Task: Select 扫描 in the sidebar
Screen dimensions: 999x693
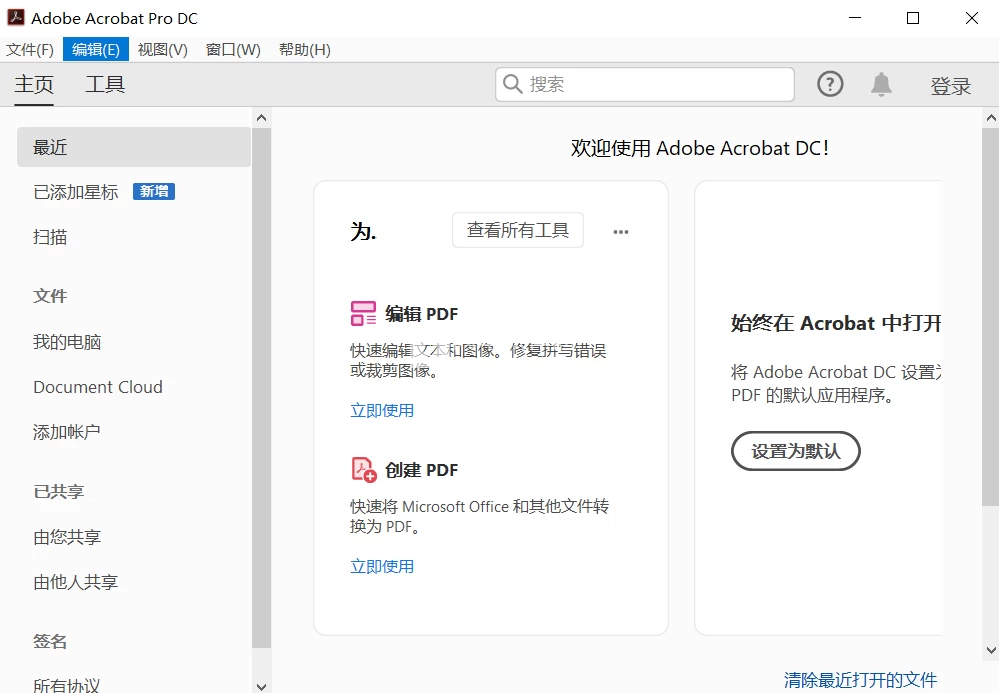Action: [x=51, y=237]
